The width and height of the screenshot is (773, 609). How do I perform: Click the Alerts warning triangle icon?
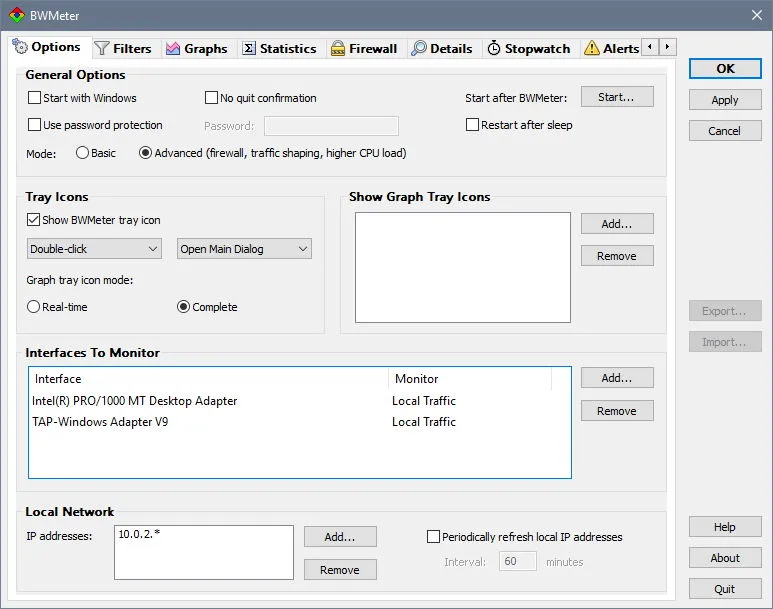click(x=592, y=48)
